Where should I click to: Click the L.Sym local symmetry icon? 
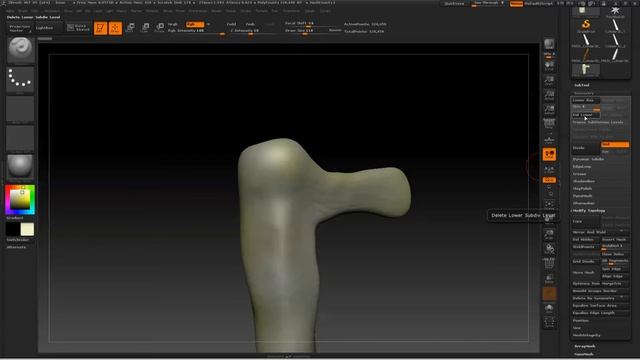(x=549, y=169)
